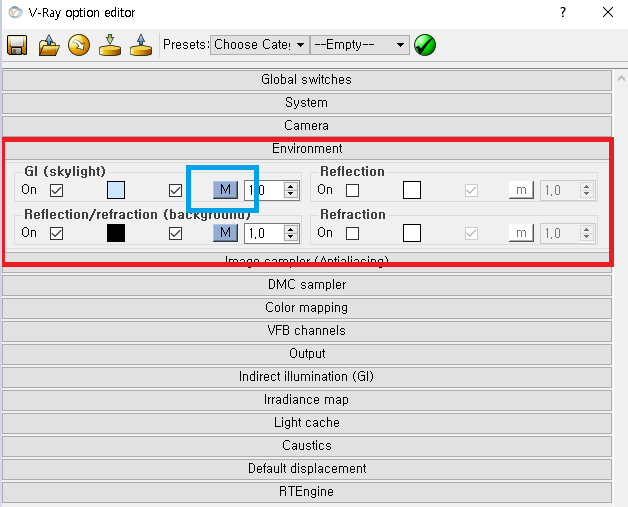Image resolution: width=628 pixels, height=507 pixels.
Task: Expand the Irradiance map rollout
Action: click(307, 400)
